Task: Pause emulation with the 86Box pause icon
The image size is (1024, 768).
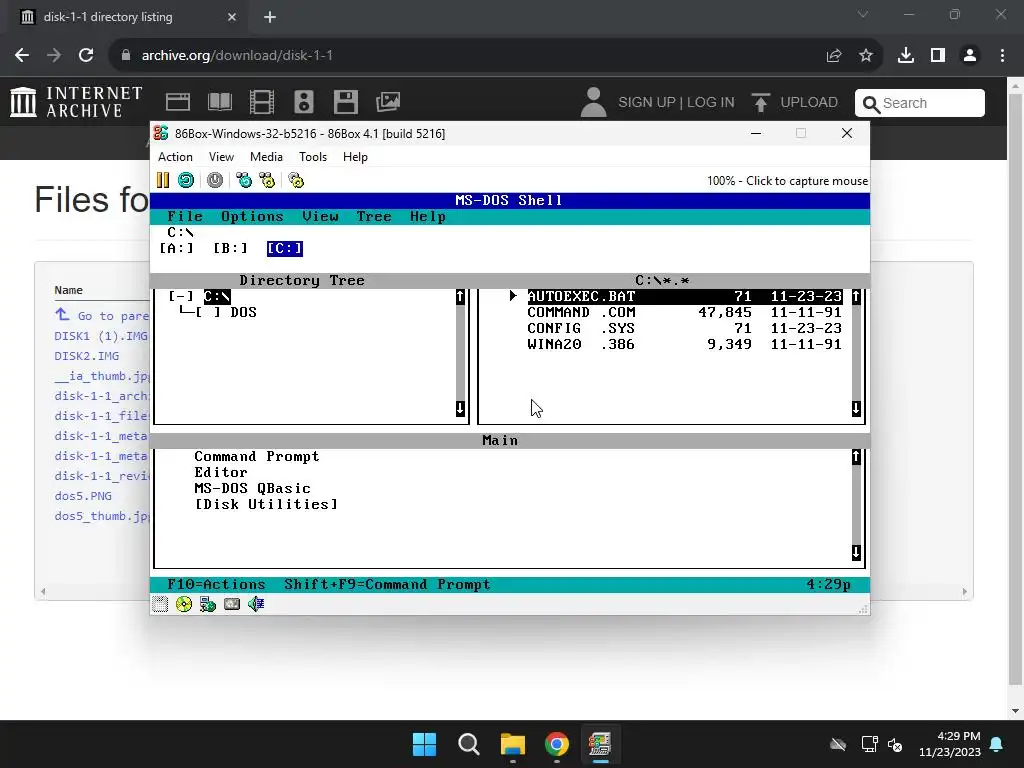Action: [163, 180]
